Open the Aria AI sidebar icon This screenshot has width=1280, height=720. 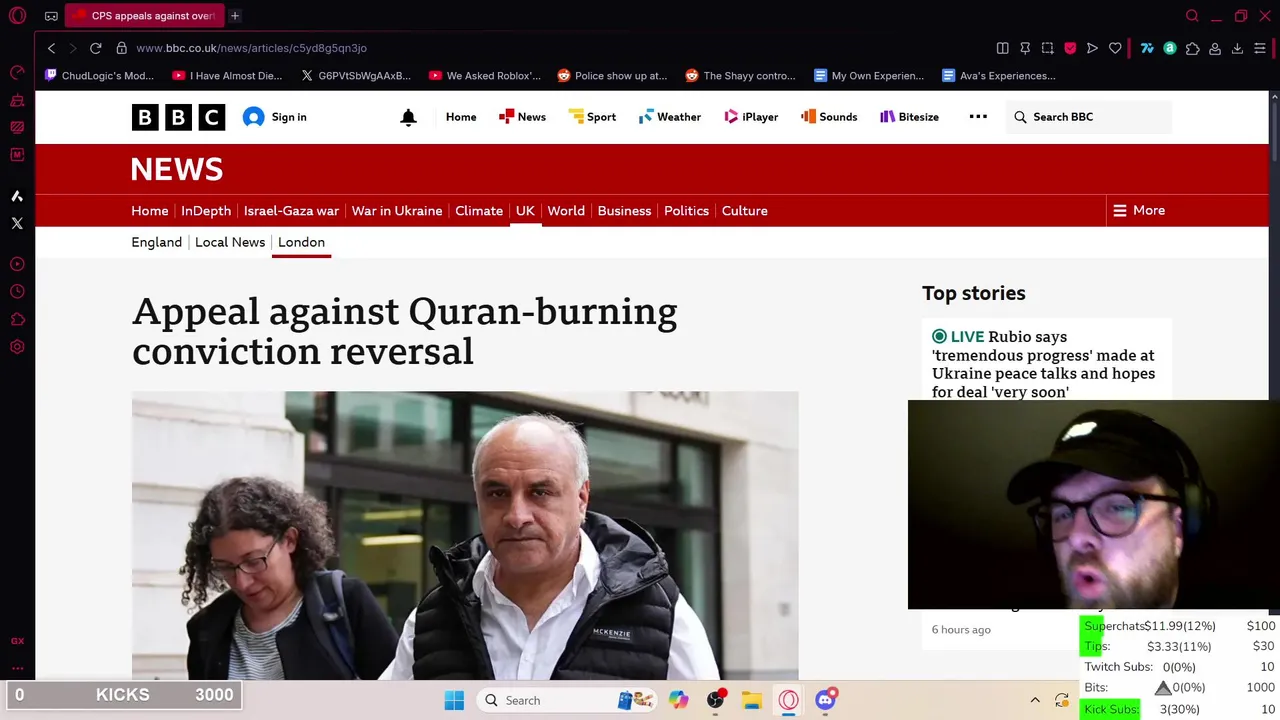click(x=17, y=196)
